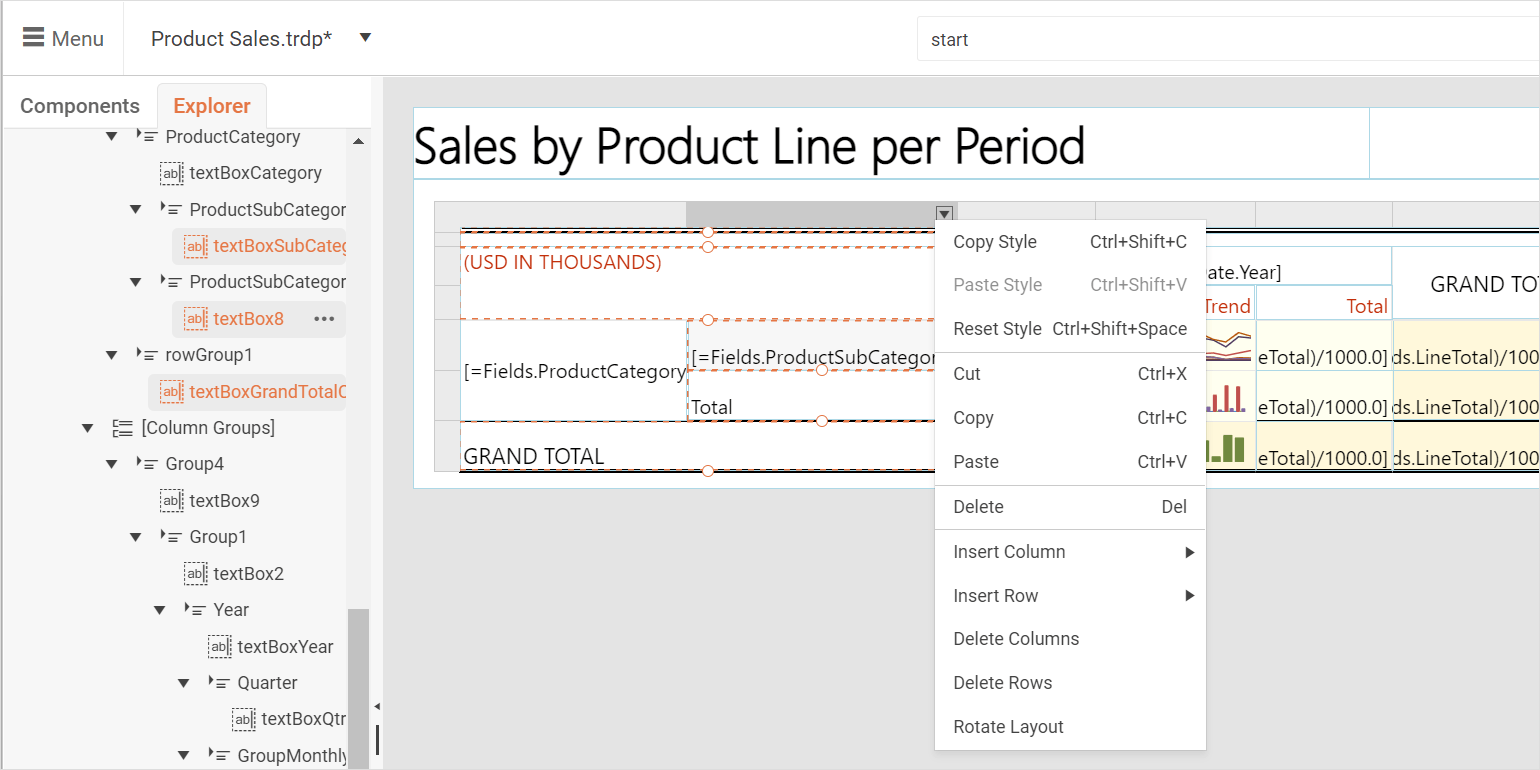Viewport: 1540px width, 770px height.
Task: Collapse the Group4 node
Action: click(x=111, y=464)
